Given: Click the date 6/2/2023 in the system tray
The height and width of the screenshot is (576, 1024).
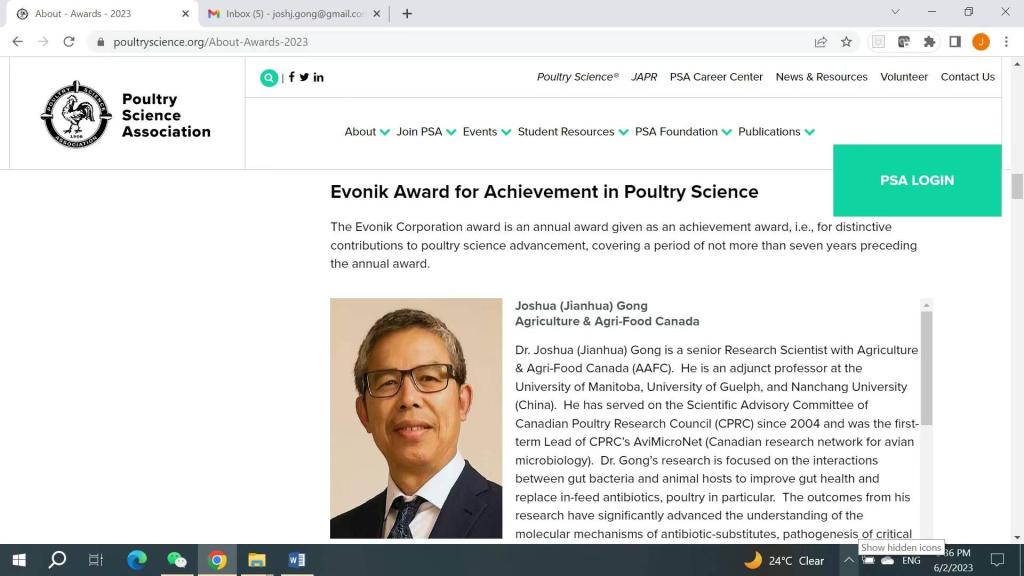Looking at the screenshot, I should coord(953,568).
